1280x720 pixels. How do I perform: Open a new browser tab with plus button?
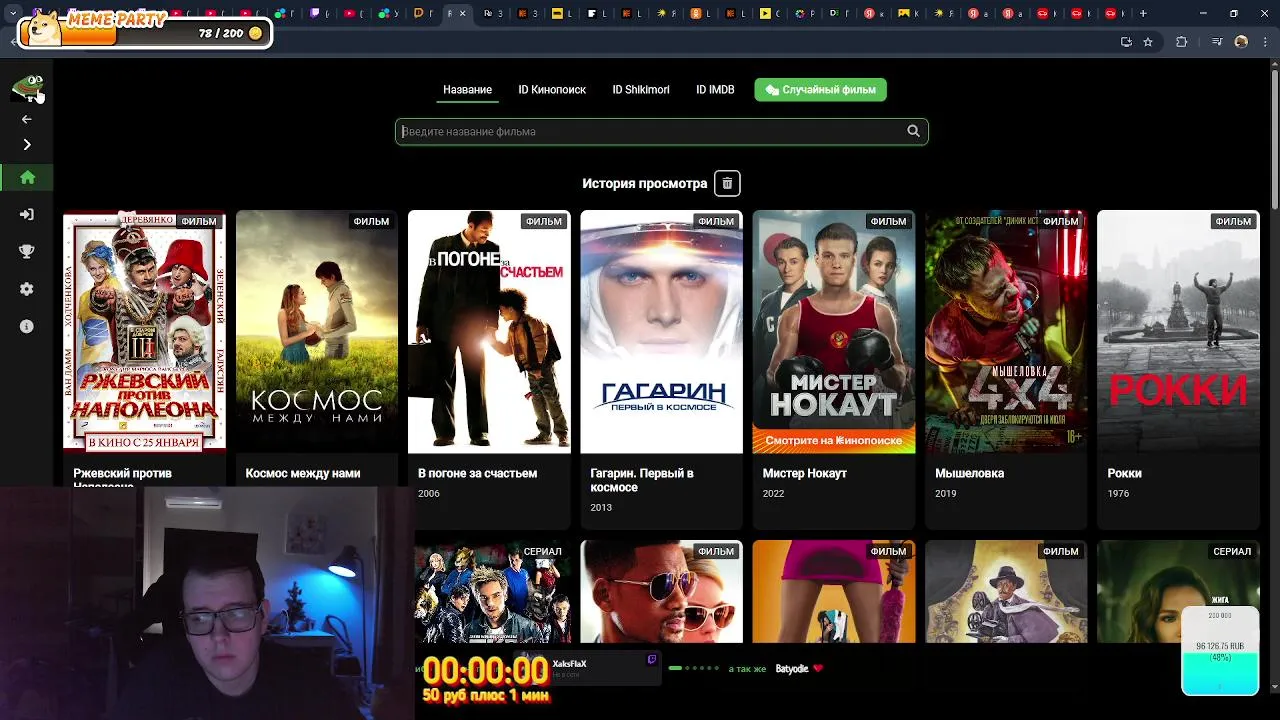click(1143, 14)
